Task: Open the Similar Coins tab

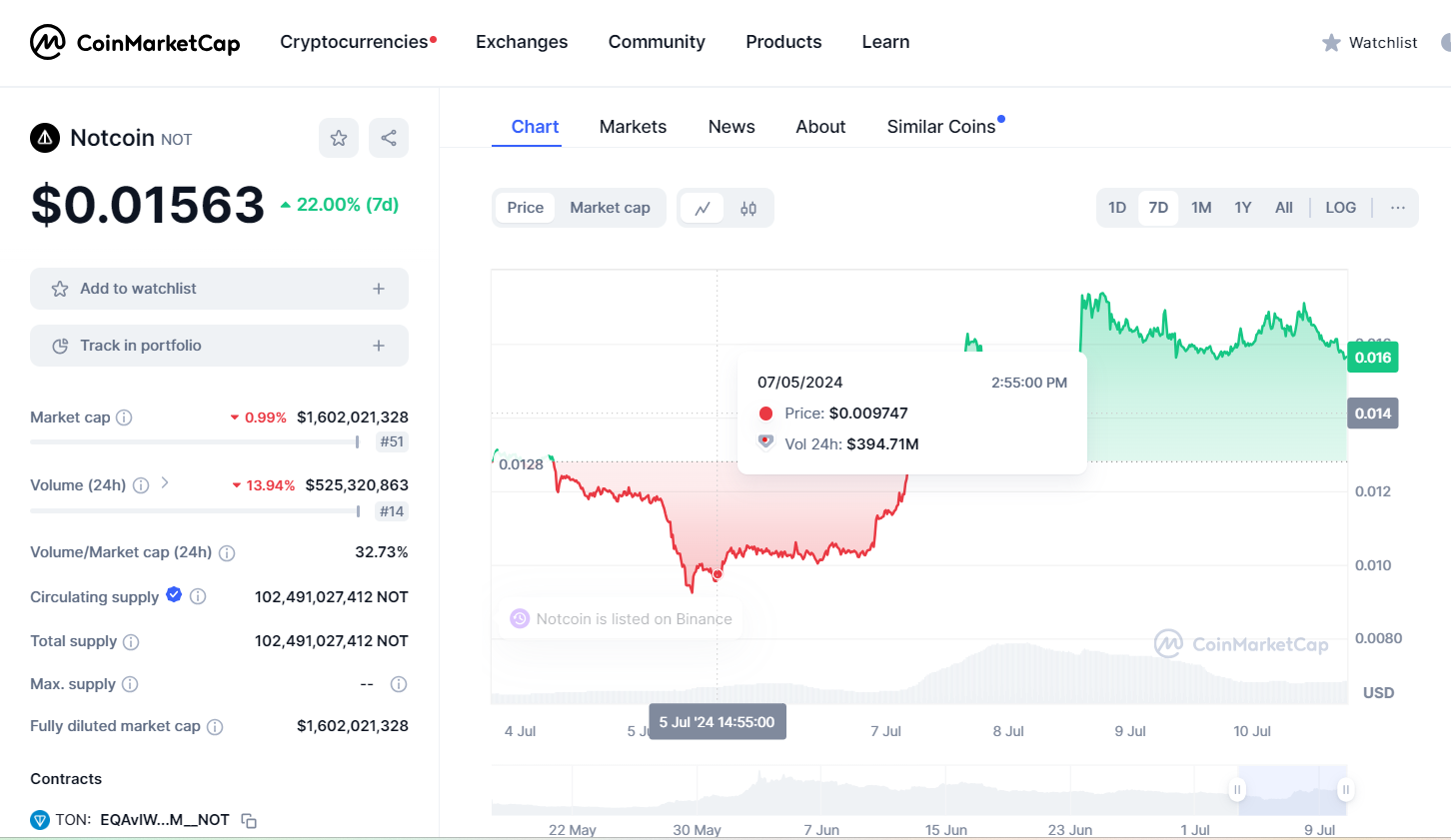Action: pyautogui.click(x=940, y=126)
